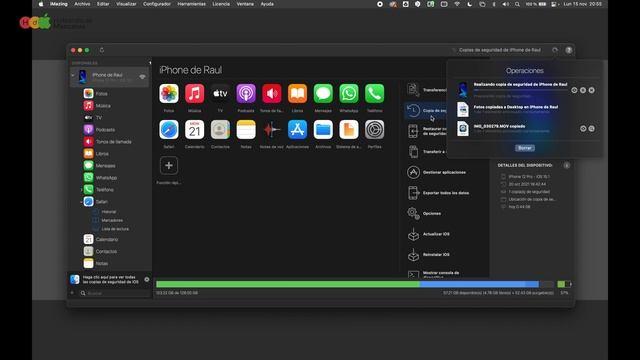Click the sidebar search field
The width and height of the screenshot is (640, 360).
(x=114, y=293)
